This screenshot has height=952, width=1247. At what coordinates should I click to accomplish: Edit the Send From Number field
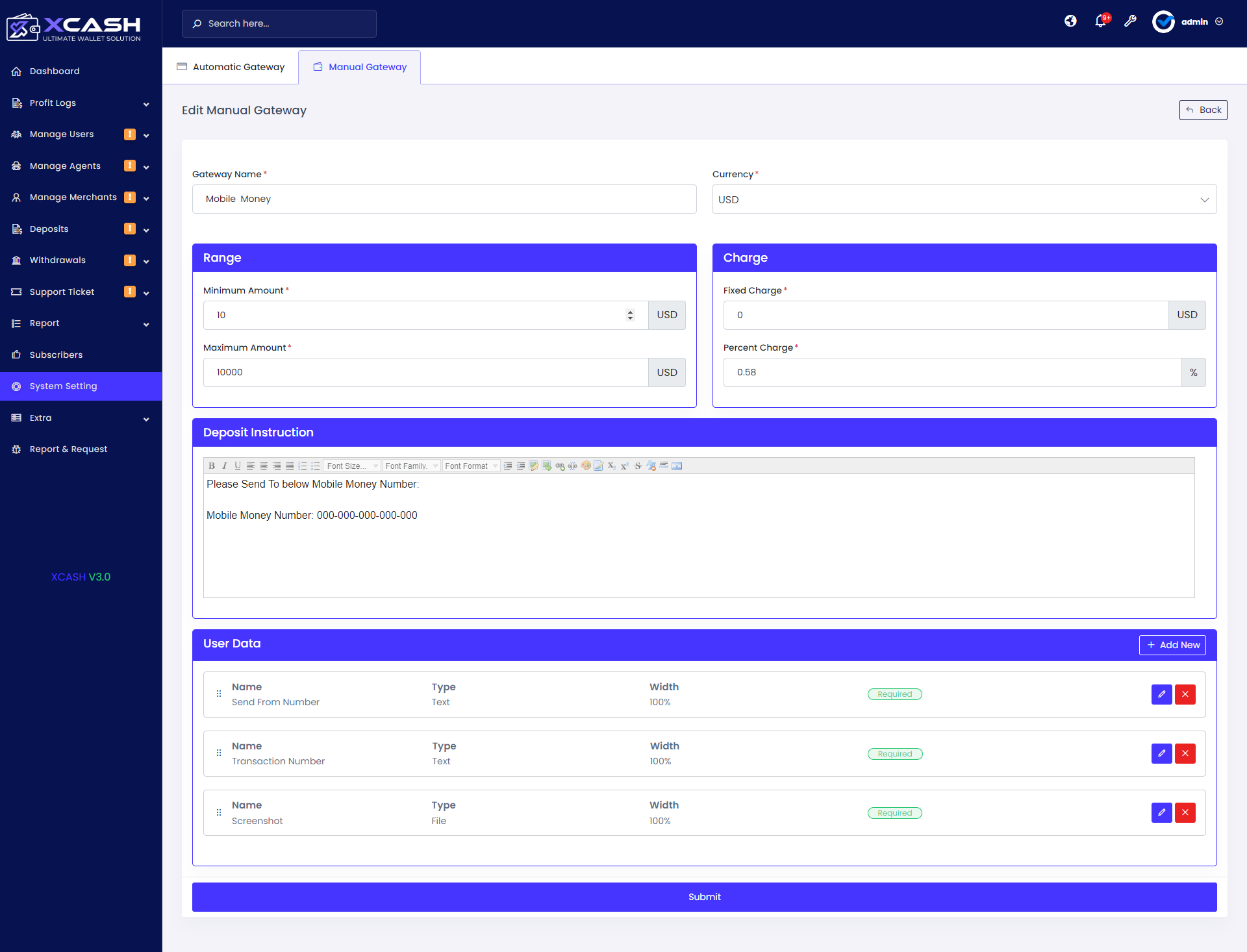[1161, 694]
